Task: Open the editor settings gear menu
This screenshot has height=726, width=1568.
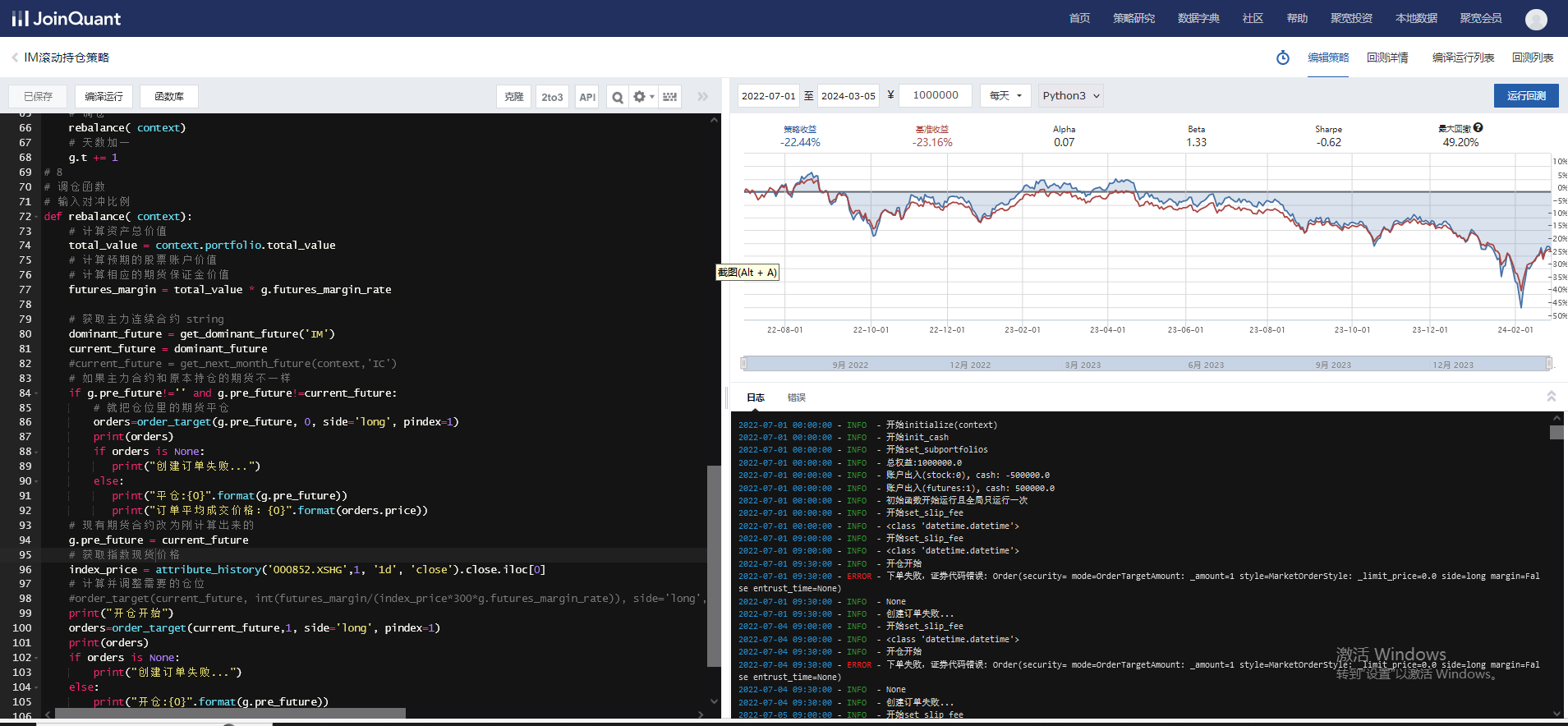Action: [642, 97]
